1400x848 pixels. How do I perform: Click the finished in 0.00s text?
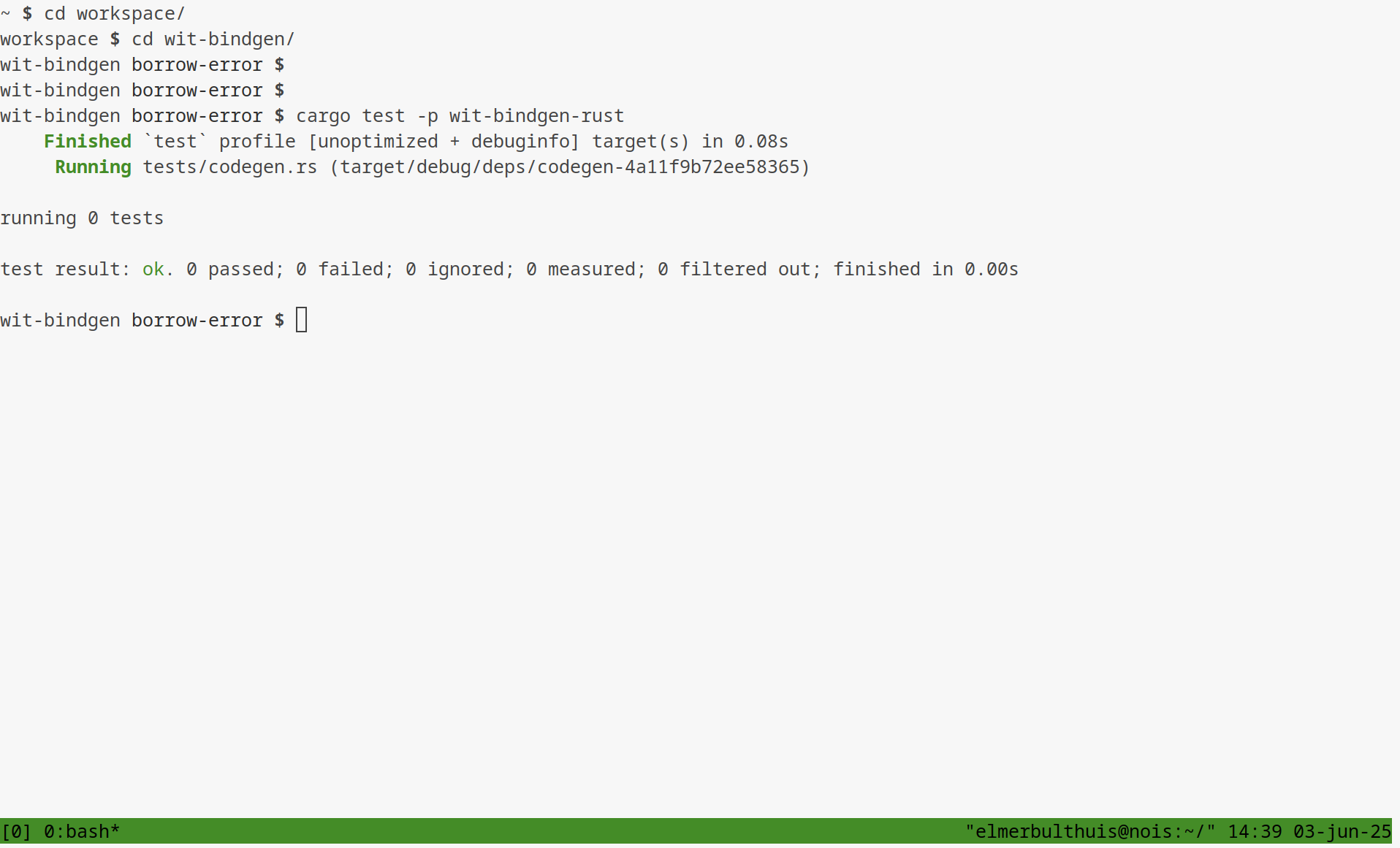pos(925,269)
